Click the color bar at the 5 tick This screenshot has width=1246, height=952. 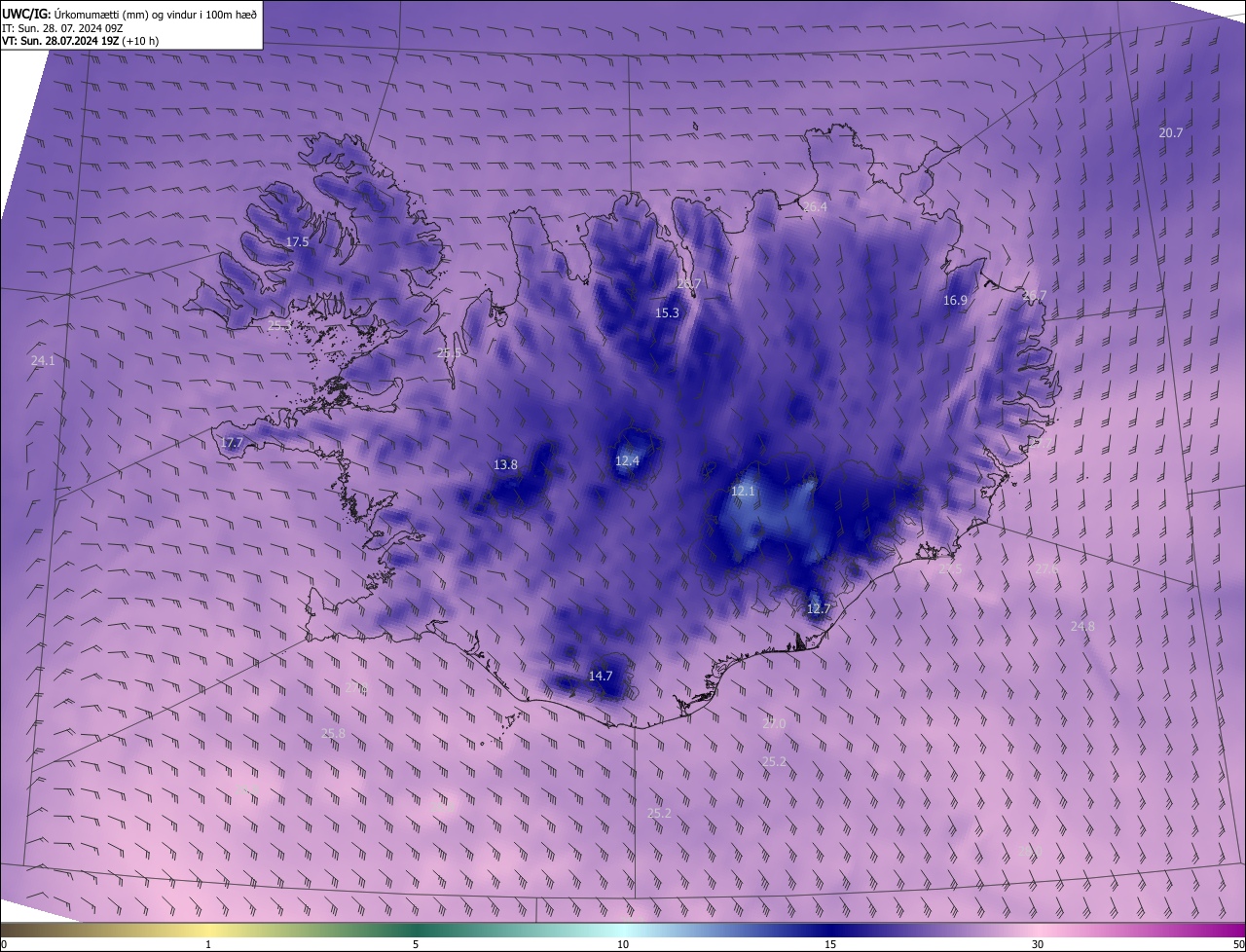416,944
